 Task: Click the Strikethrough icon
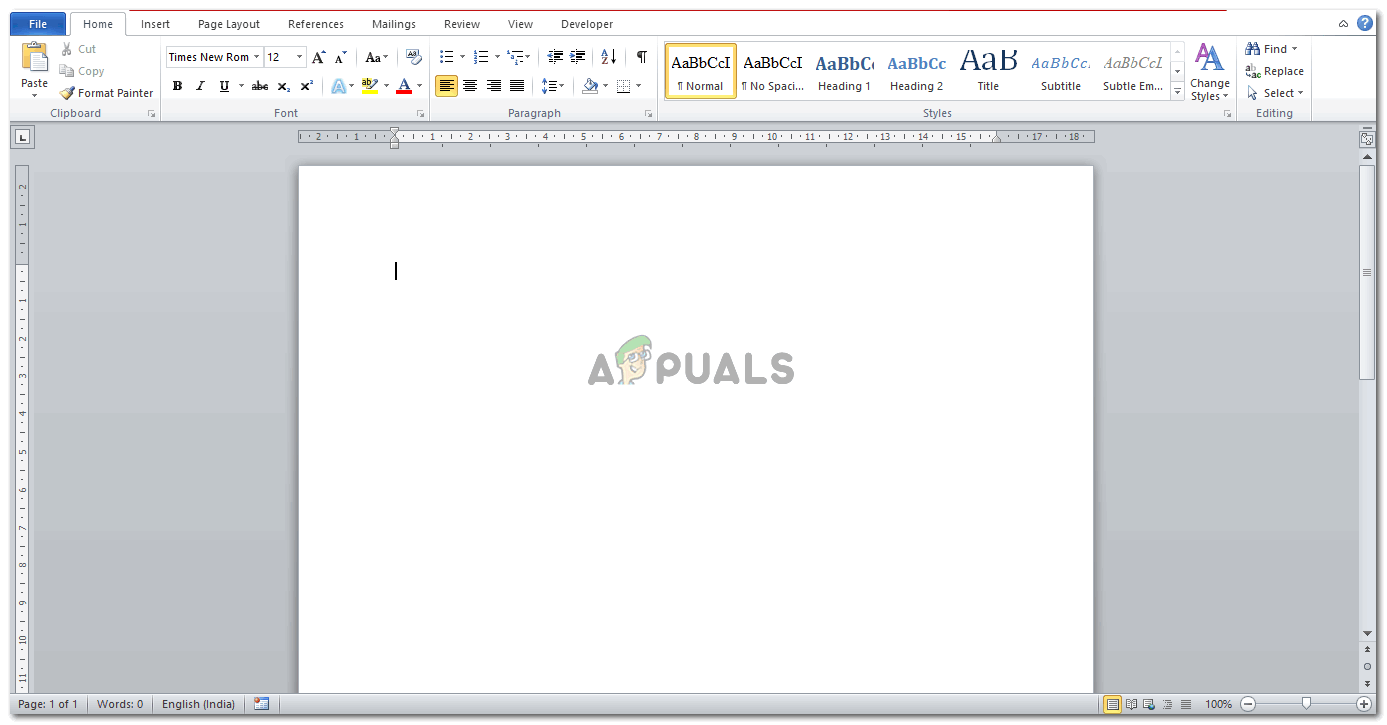pyautogui.click(x=259, y=86)
